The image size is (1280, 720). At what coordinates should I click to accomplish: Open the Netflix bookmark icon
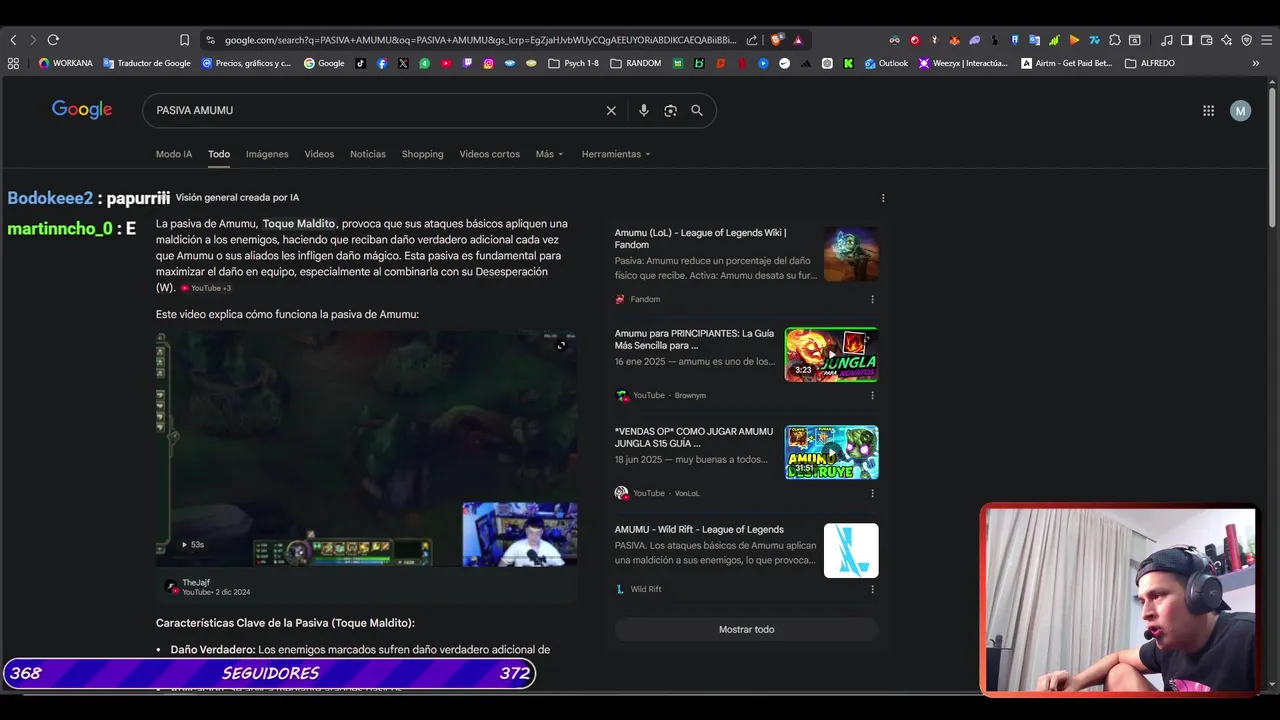(741, 63)
